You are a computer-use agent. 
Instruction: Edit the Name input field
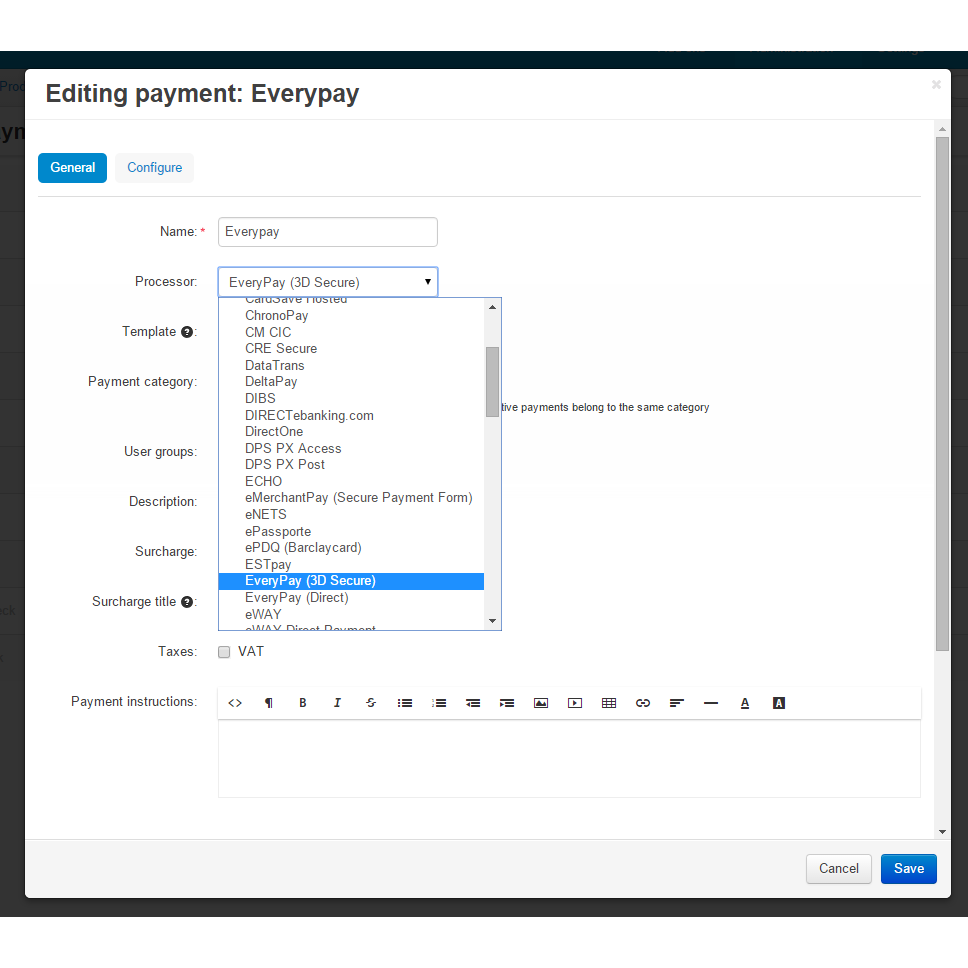(x=328, y=232)
